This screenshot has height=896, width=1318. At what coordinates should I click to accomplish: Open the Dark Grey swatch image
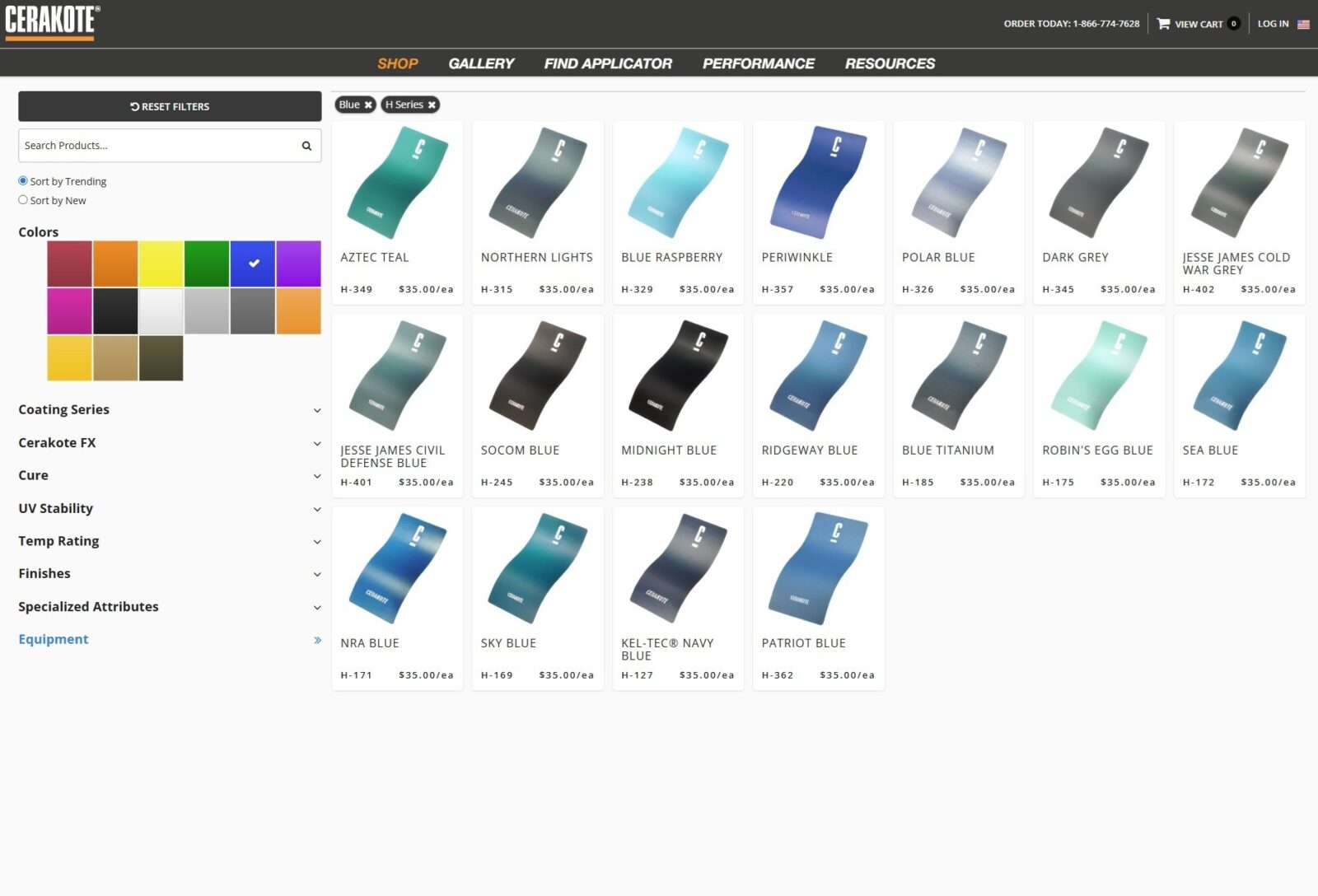(1099, 182)
